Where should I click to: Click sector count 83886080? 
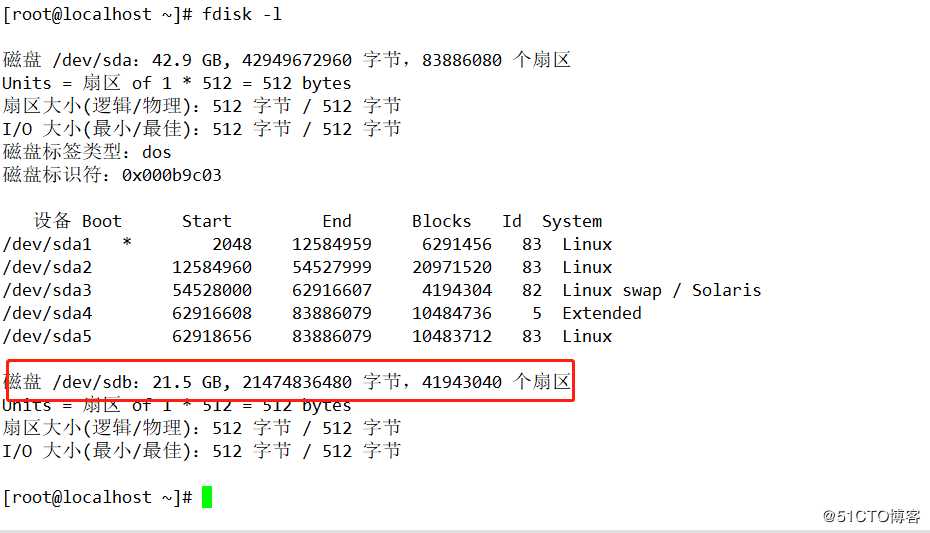point(461,60)
